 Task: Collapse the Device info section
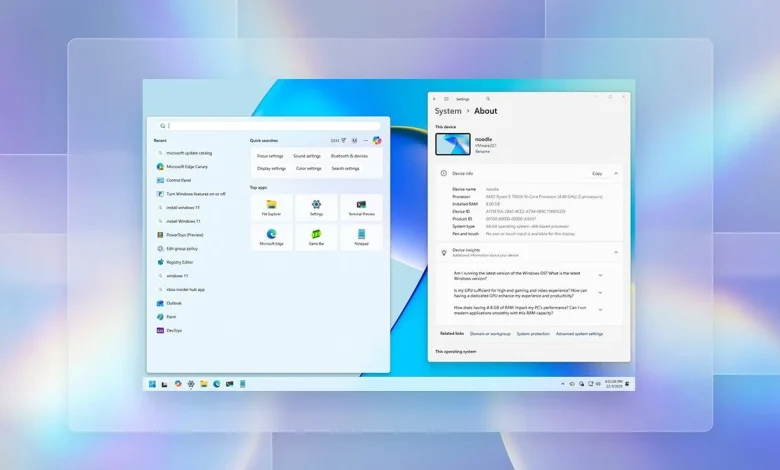click(616, 174)
